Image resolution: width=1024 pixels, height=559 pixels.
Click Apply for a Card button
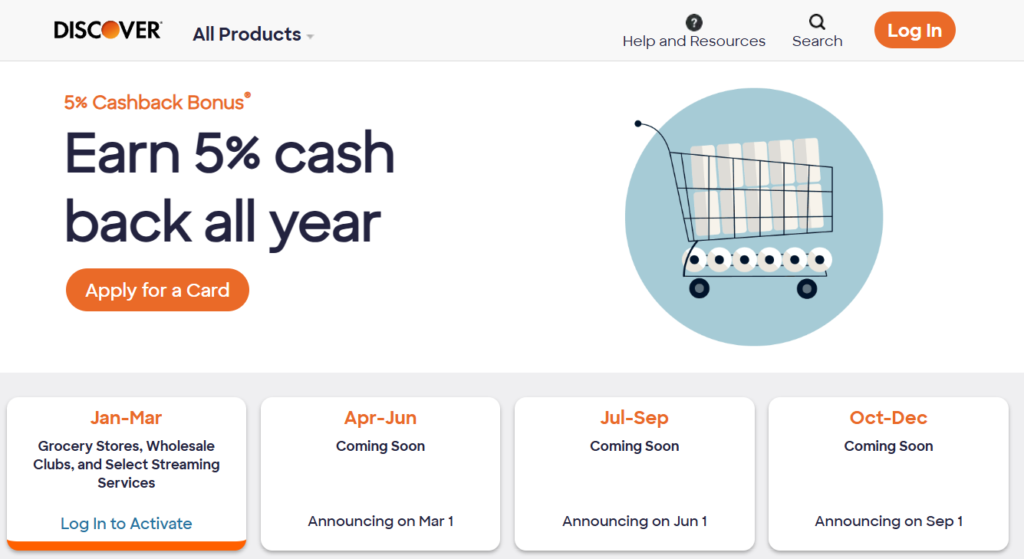tap(157, 290)
